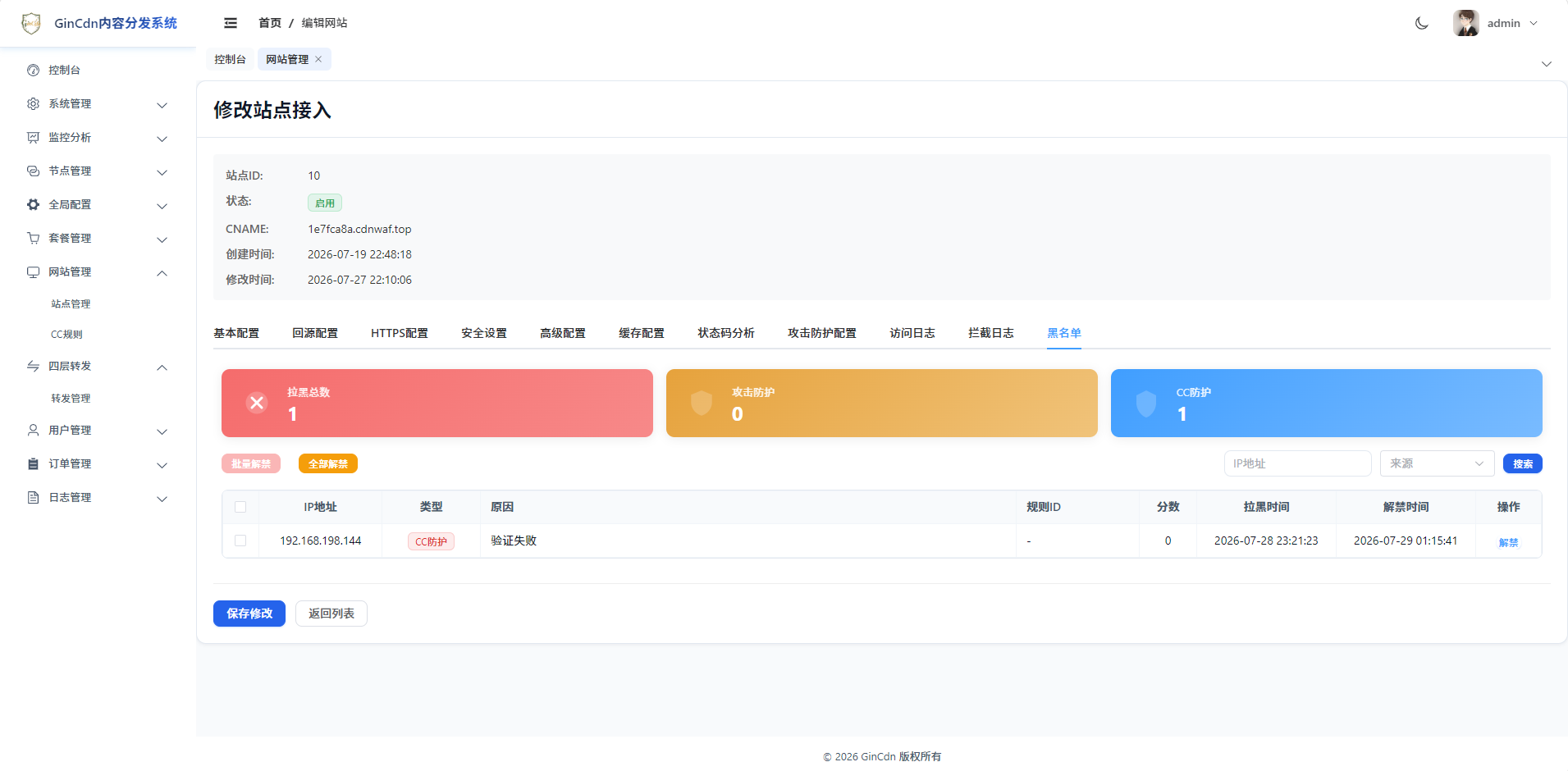Click the red X icon on 拉黑总数 card

[257, 403]
